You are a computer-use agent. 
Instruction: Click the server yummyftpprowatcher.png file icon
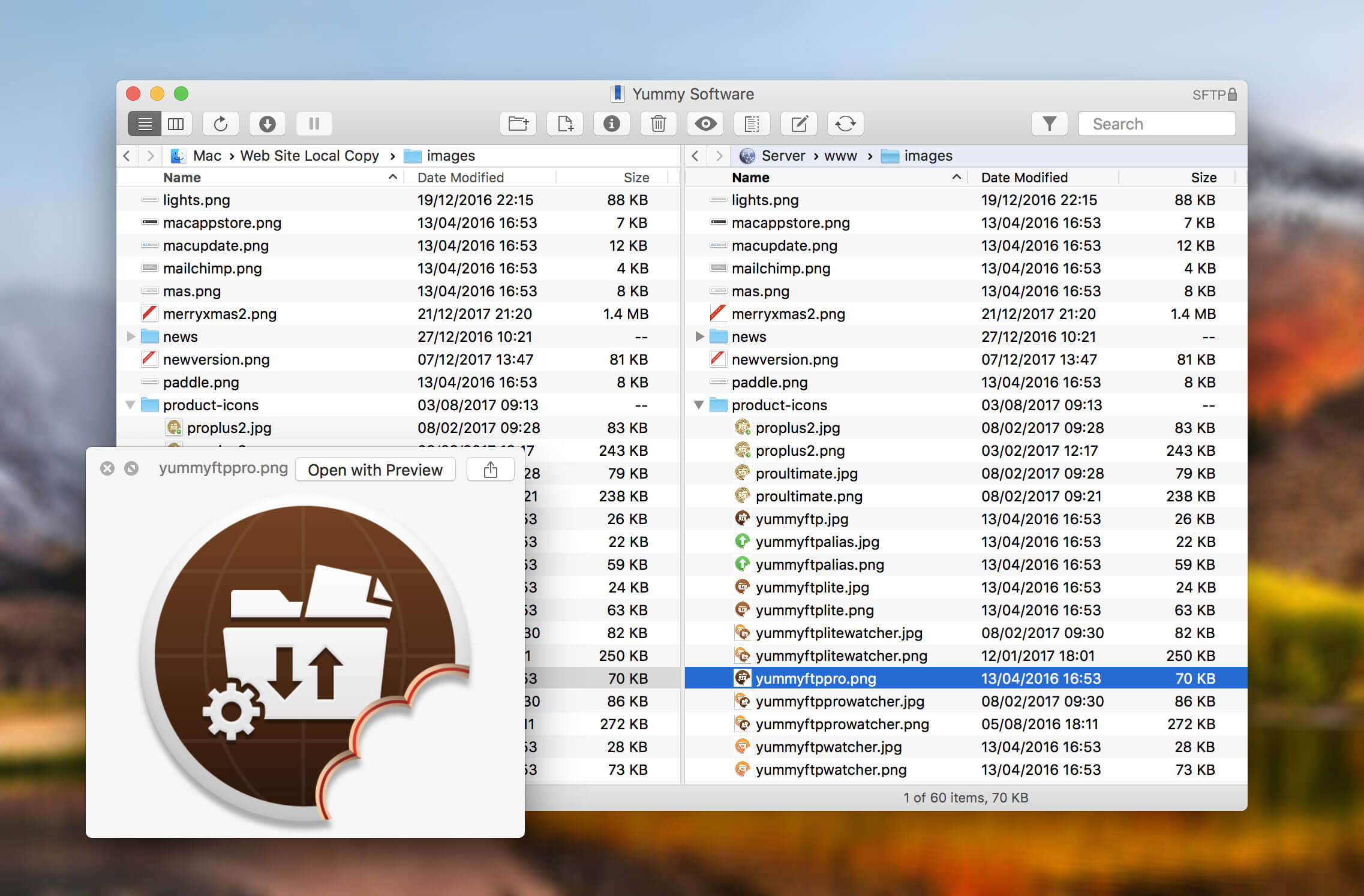pyautogui.click(x=743, y=723)
